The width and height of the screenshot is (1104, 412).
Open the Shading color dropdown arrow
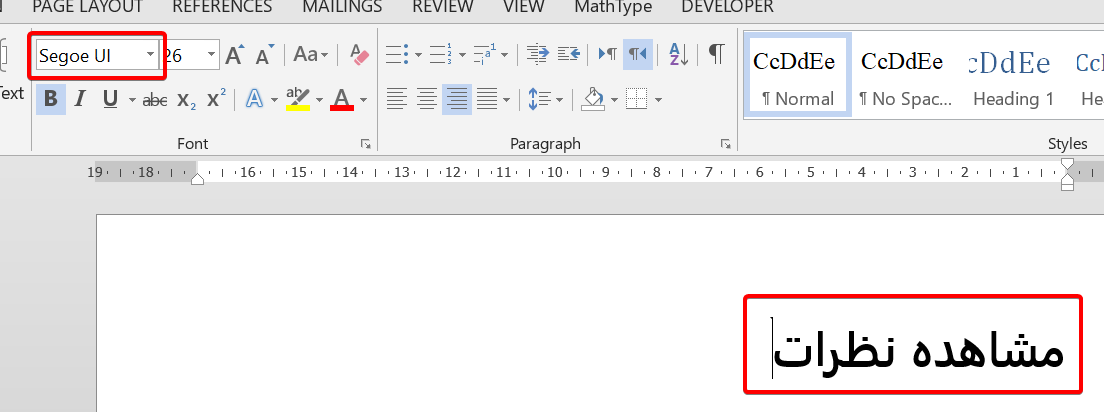615,100
